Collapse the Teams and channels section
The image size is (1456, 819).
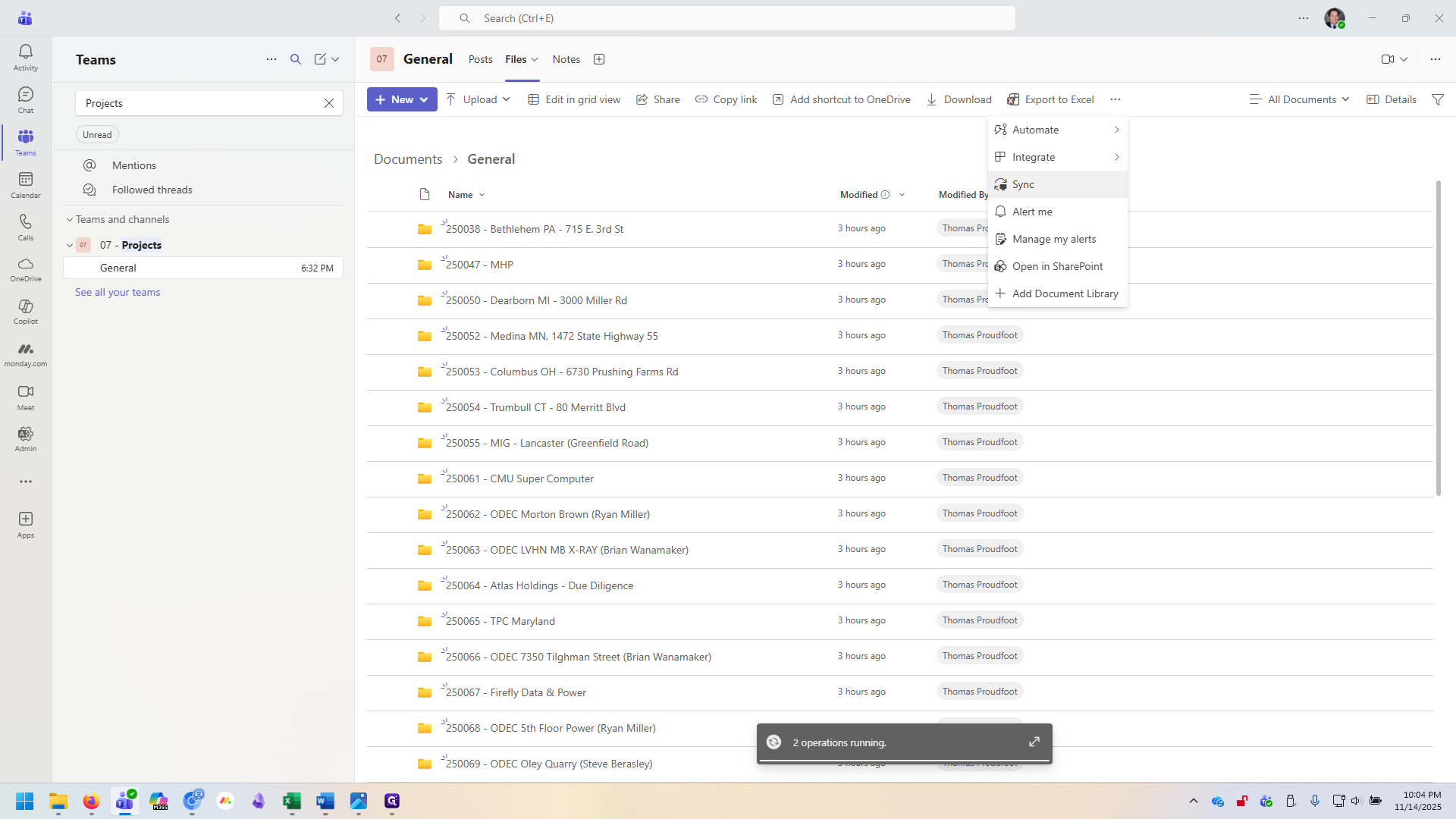[x=68, y=219]
